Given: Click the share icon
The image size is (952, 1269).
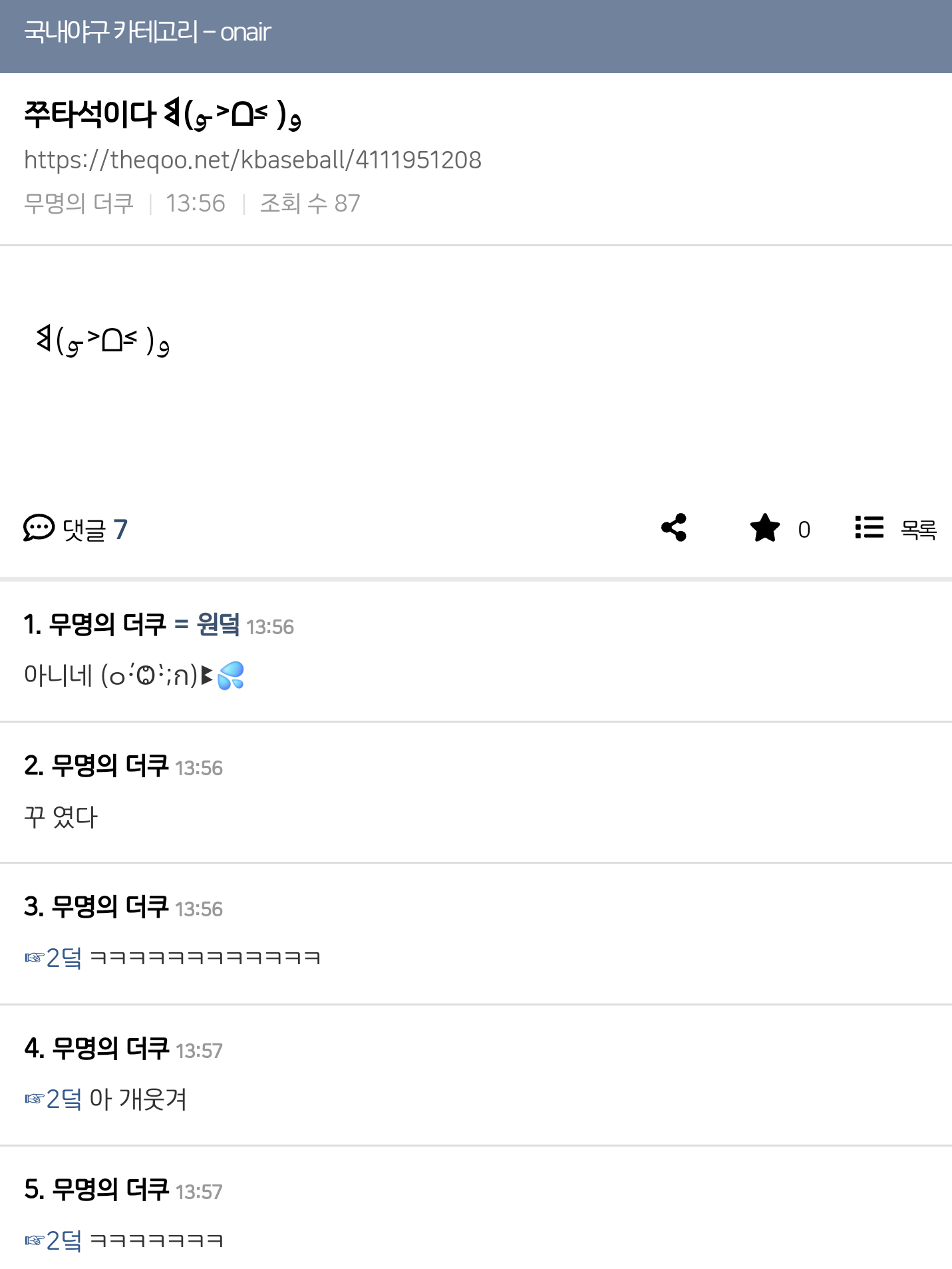Looking at the screenshot, I should pos(674,528).
